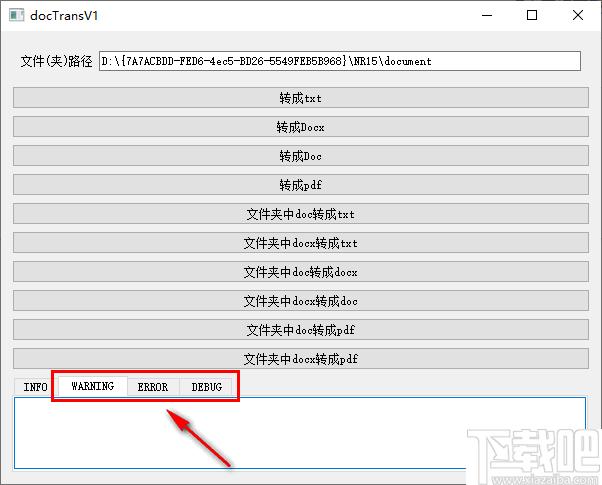Click the docTransV1 app icon in title bar
The height and width of the screenshot is (485, 602).
[16, 15]
